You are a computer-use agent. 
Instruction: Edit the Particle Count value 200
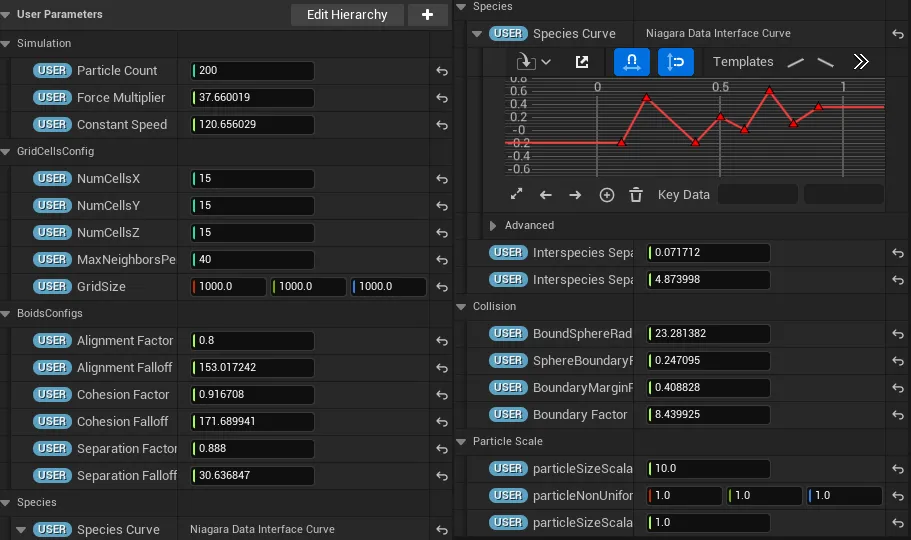click(253, 70)
